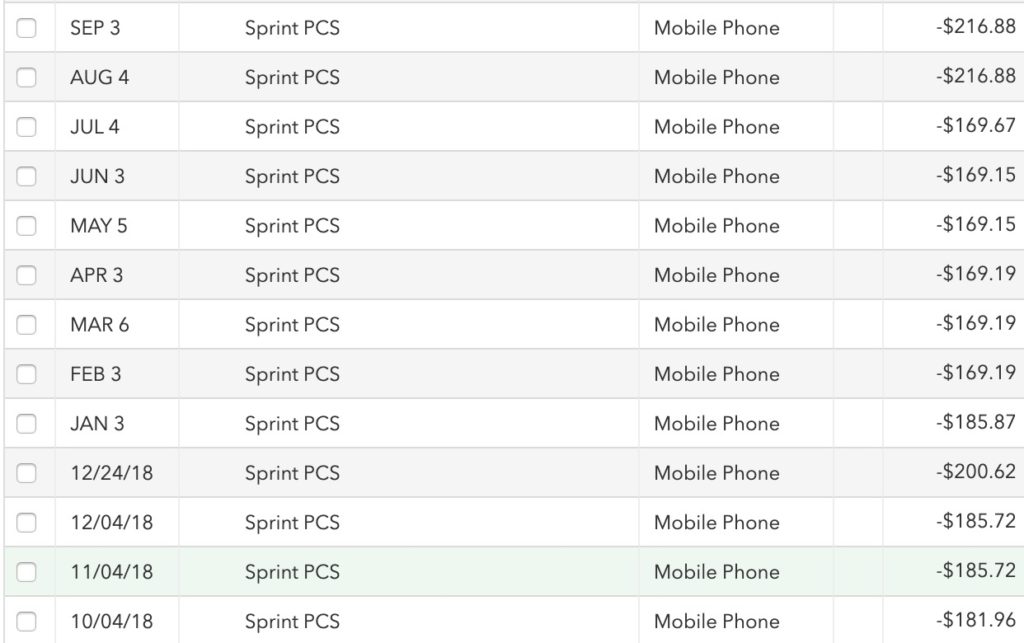This screenshot has height=643, width=1024.
Task: Click the -$200.62 amount
Action: click(x=975, y=473)
